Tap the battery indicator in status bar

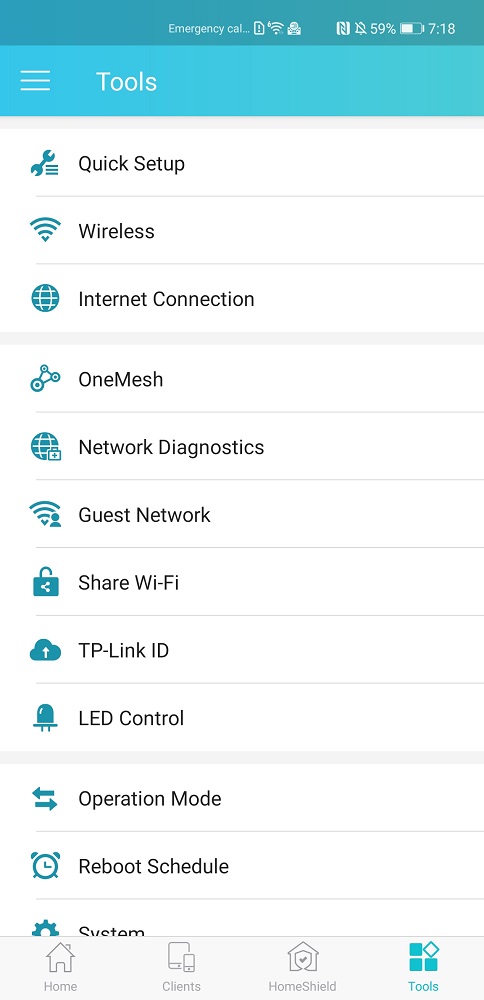[412, 29]
